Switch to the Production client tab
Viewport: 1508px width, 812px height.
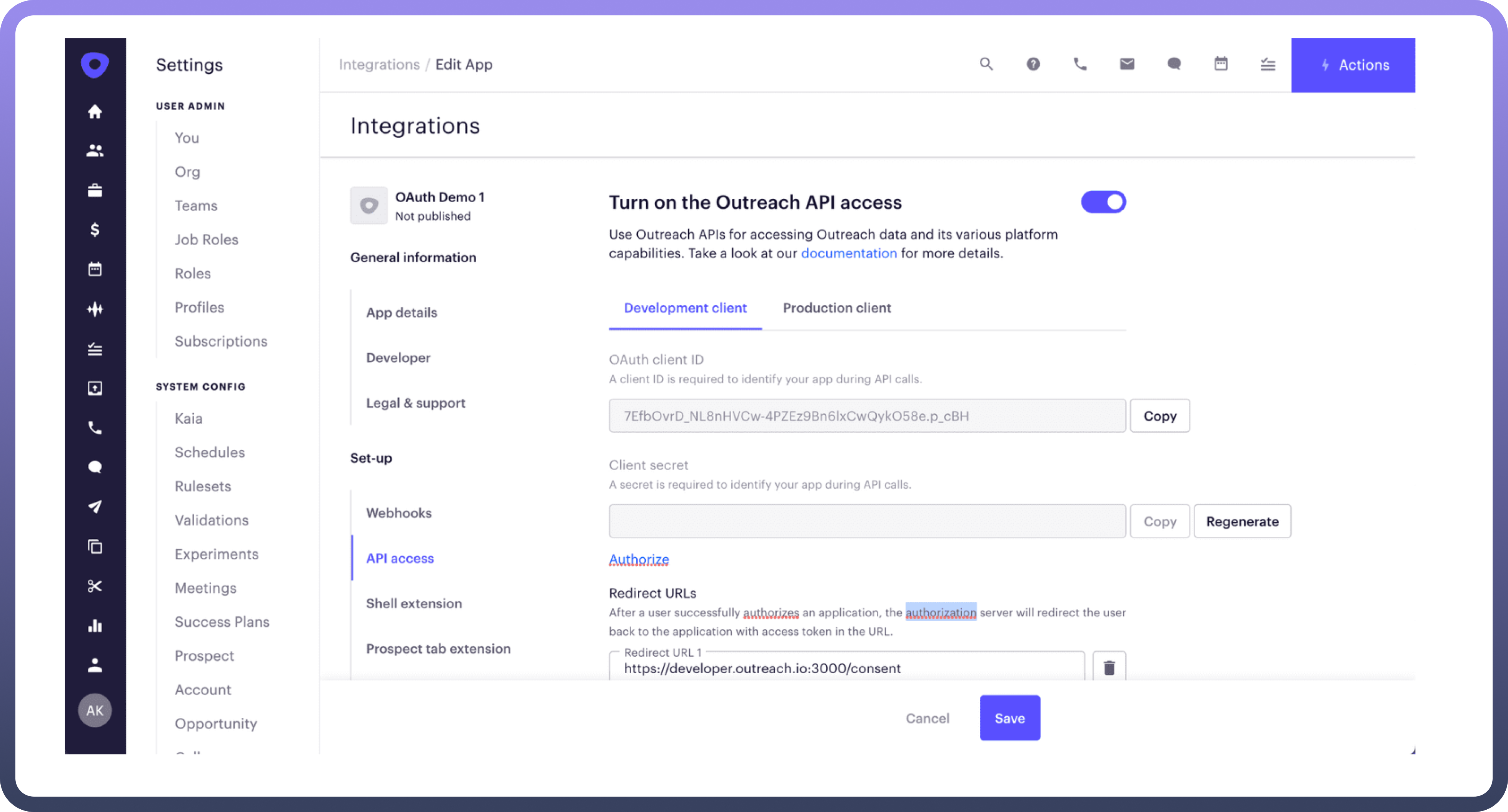pos(837,308)
